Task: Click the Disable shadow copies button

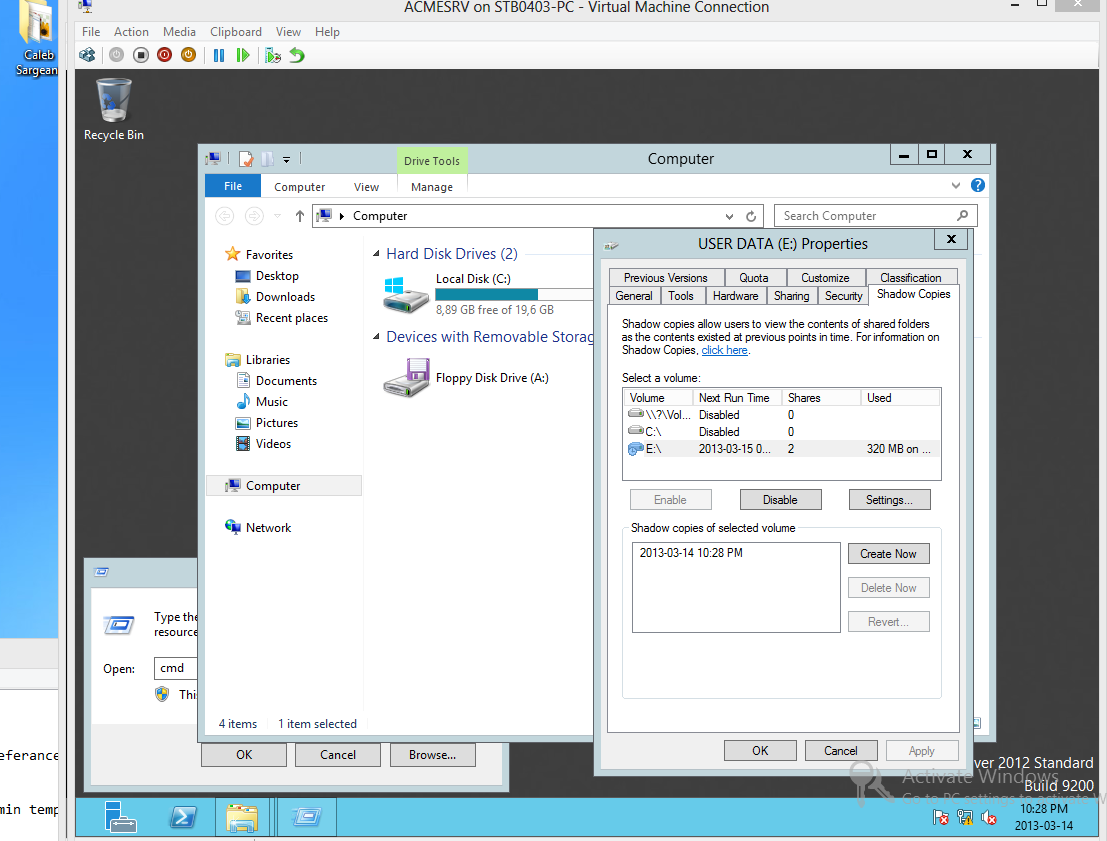Action: [x=780, y=499]
